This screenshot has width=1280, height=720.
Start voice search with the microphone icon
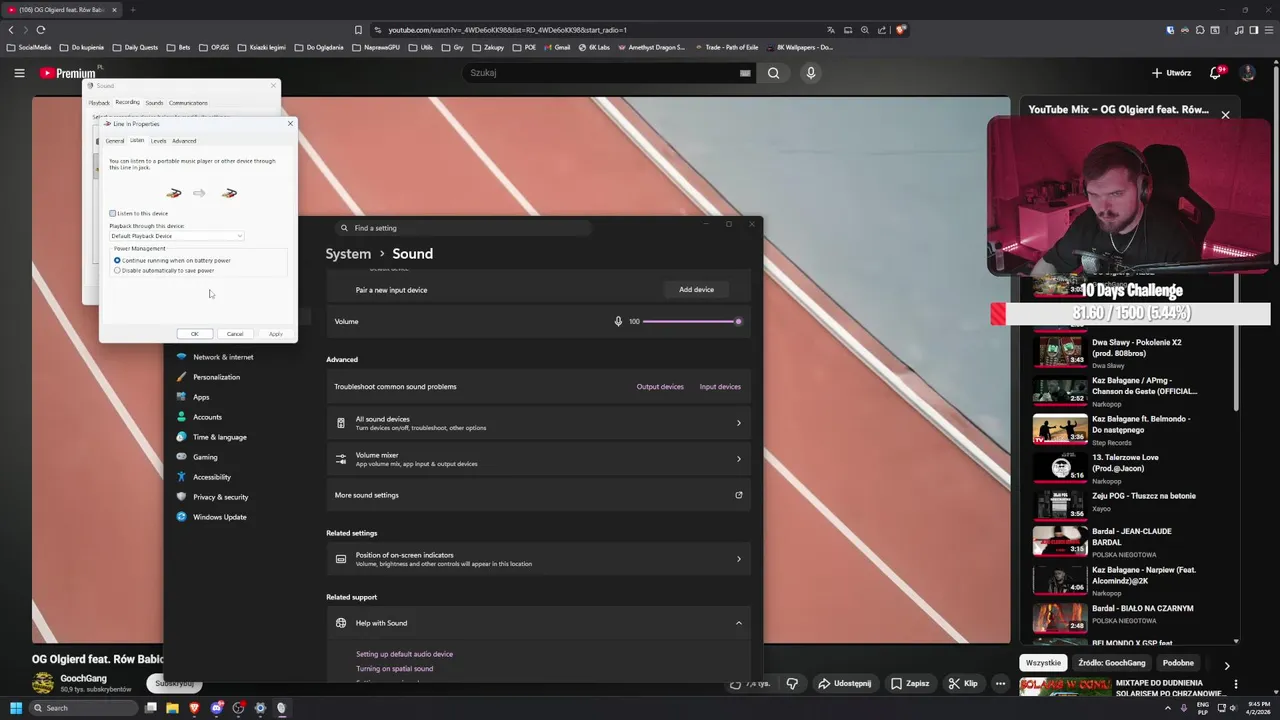pyautogui.click(x=811, y=73)
